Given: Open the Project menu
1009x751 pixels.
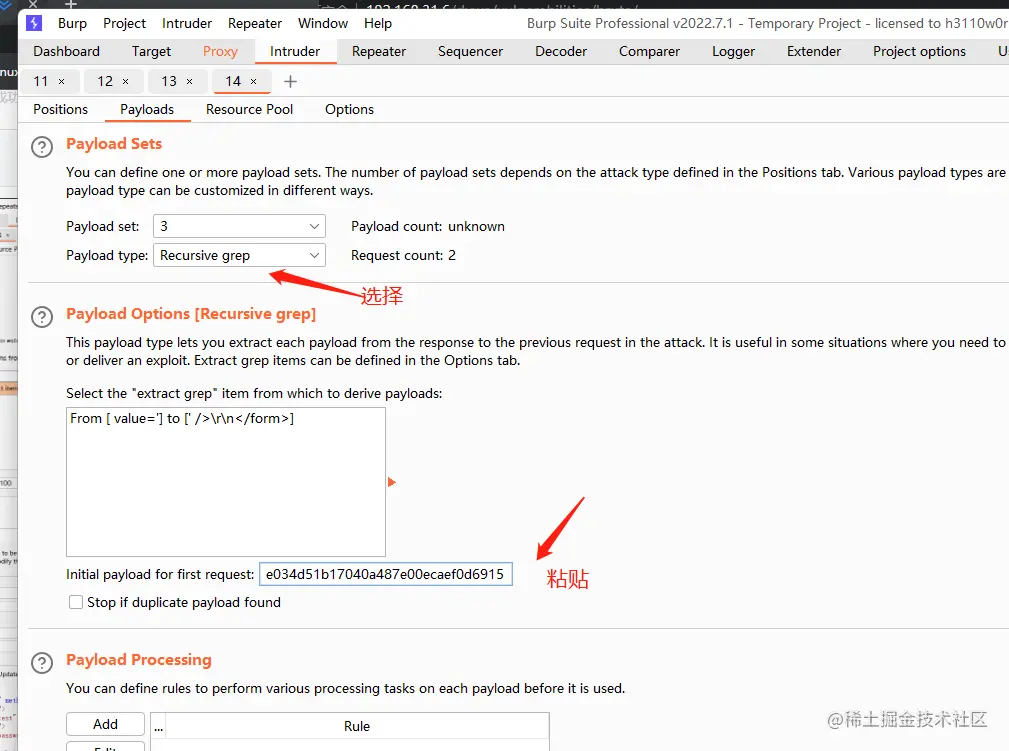Looking at the screenshot, I should 124,23.
